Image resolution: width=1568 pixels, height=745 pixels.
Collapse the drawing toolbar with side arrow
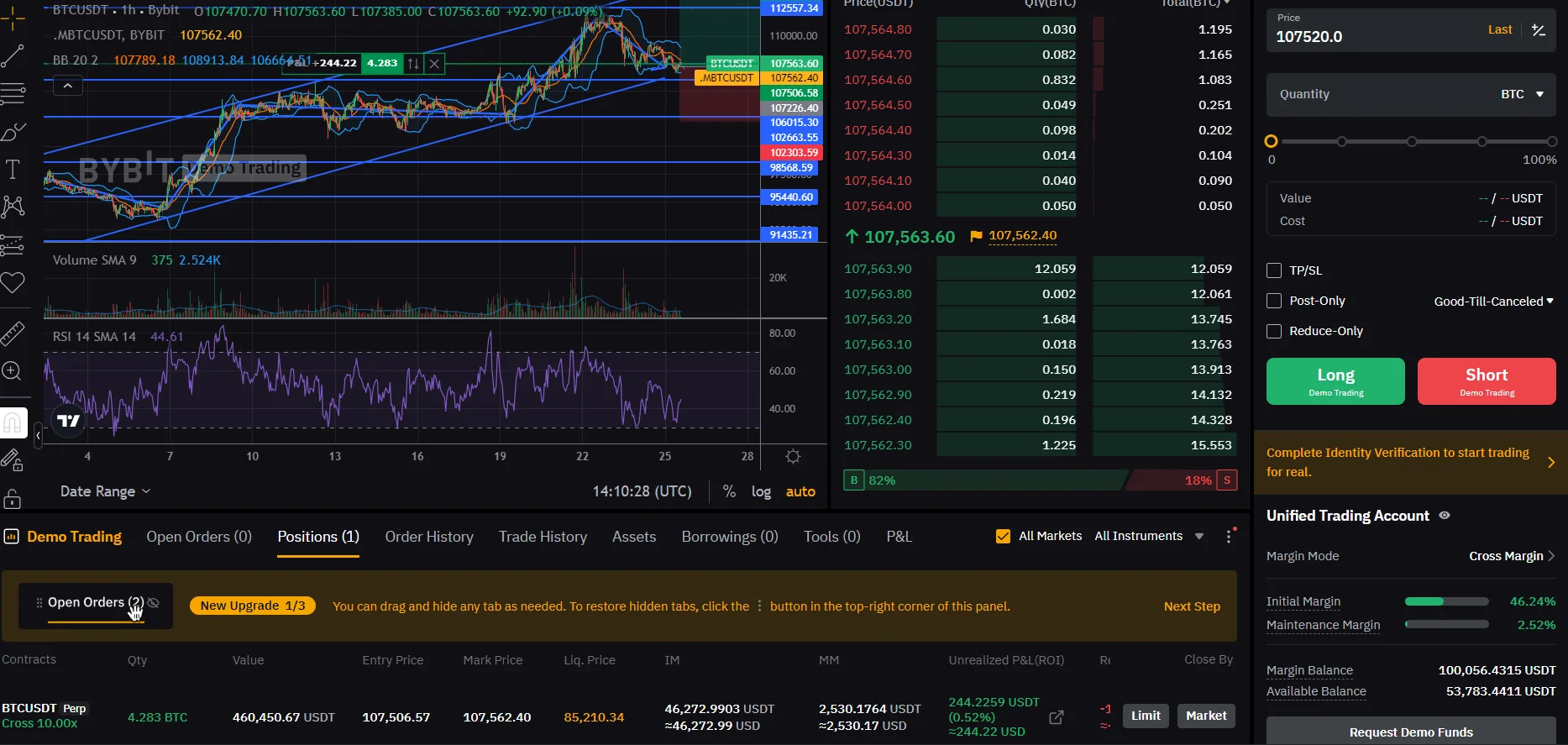38,435
